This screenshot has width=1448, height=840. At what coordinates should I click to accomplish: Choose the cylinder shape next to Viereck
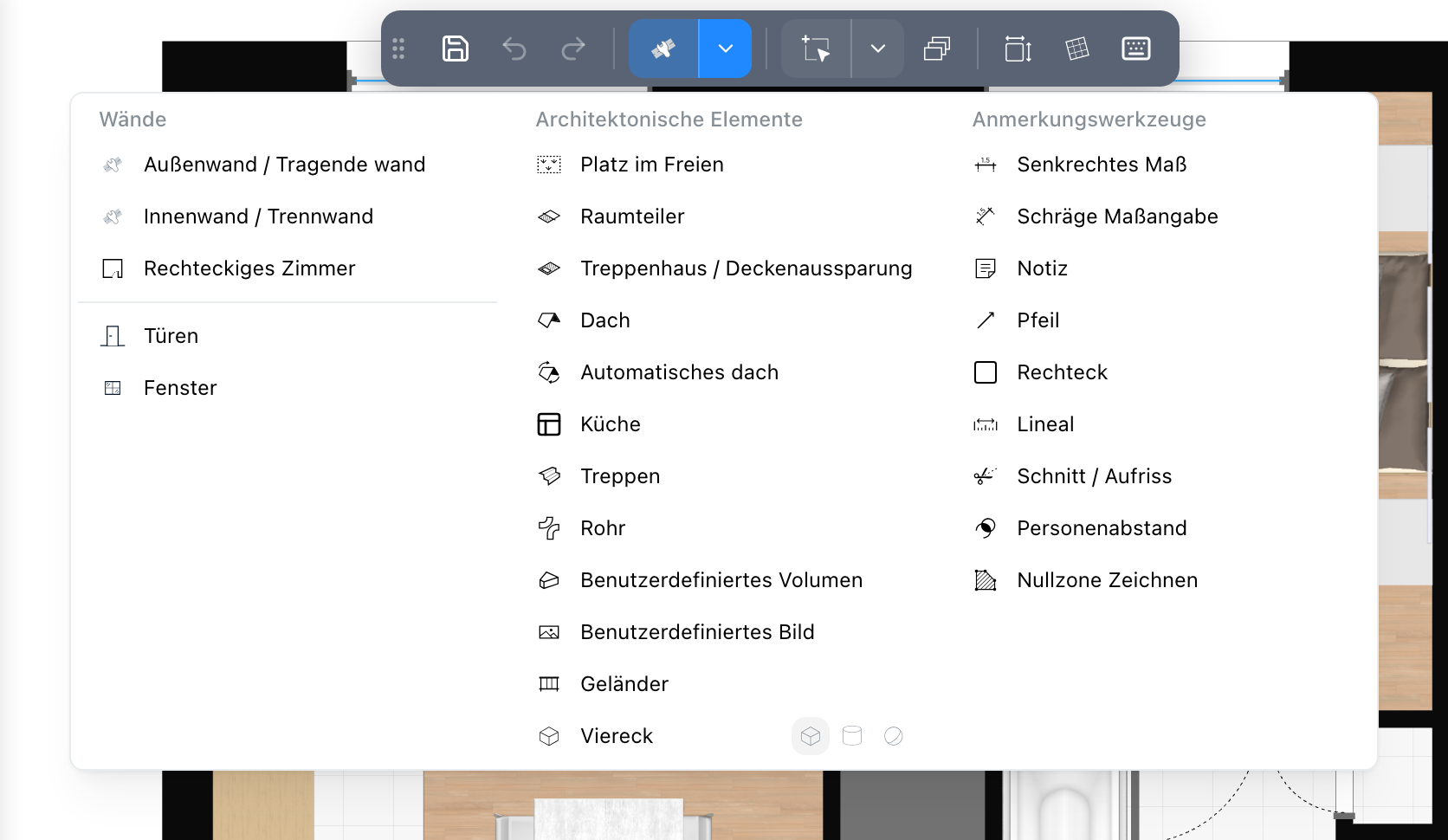click(x=852, y=736)
